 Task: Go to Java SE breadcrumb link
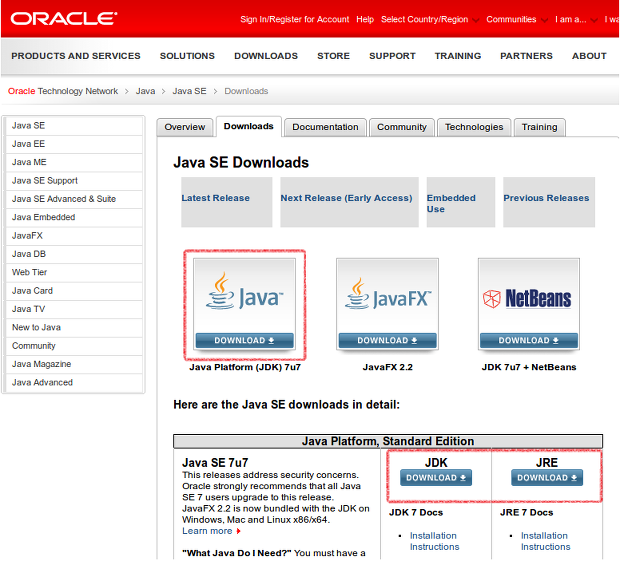click(189, 91)
